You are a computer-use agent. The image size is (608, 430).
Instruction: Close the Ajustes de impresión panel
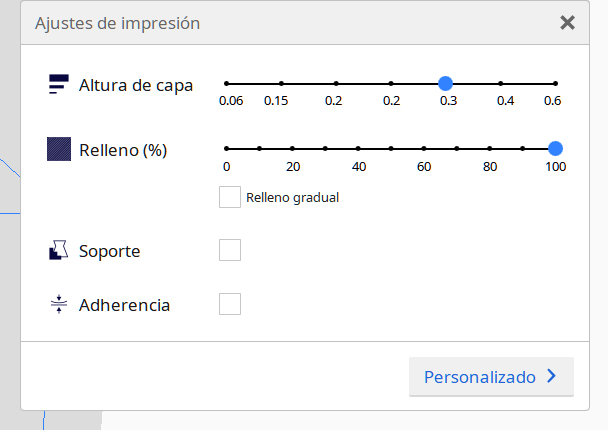[567, 22]
